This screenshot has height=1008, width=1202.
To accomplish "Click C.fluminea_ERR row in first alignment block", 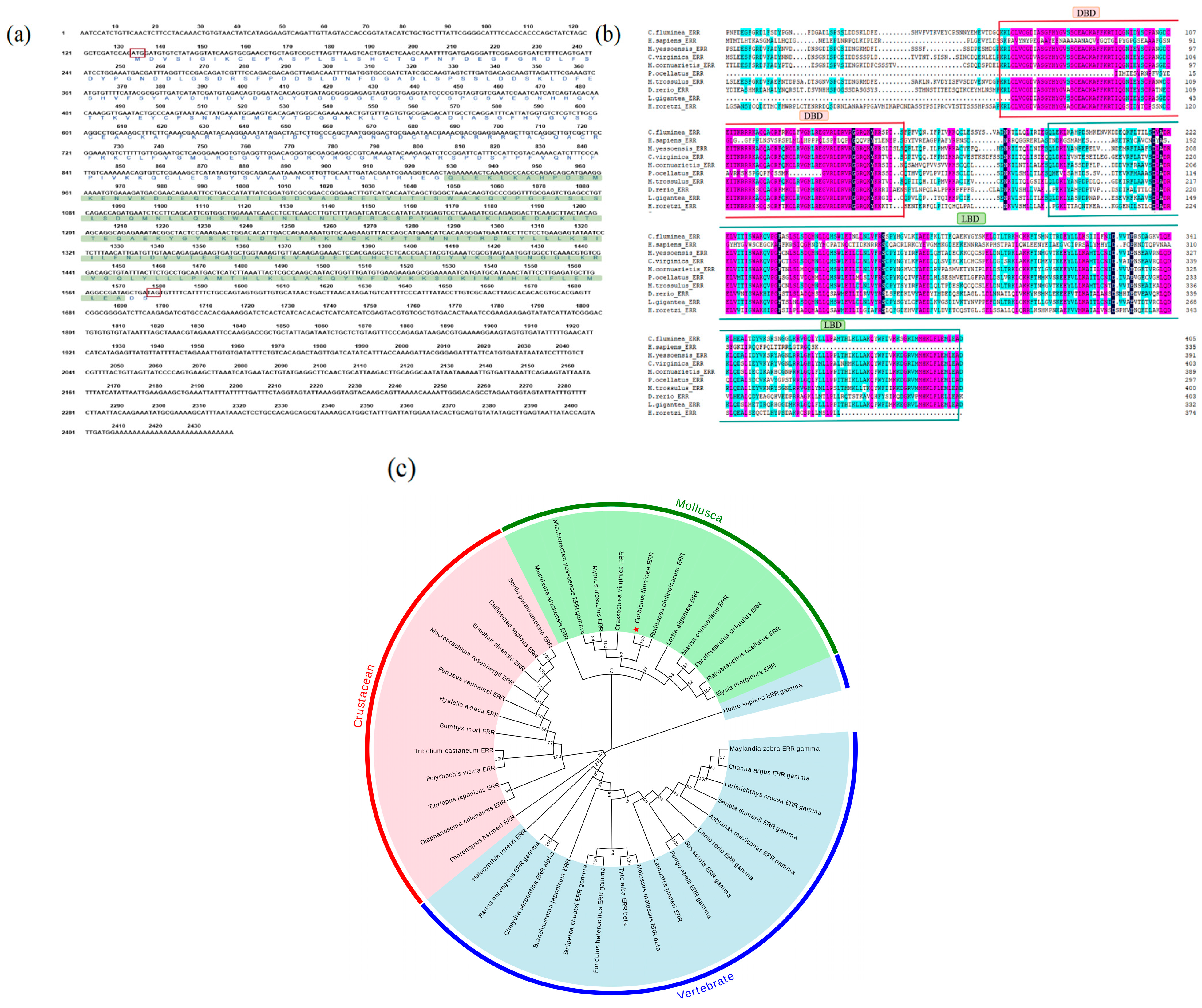I will pyautogui.click(x=674, y=33).
